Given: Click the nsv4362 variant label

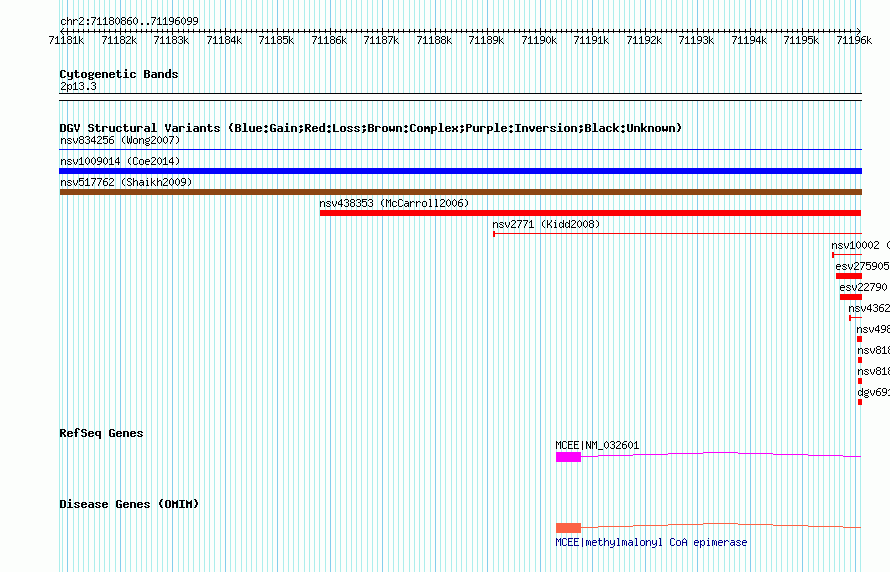Looking at the screenshot, I should [869, 308].
